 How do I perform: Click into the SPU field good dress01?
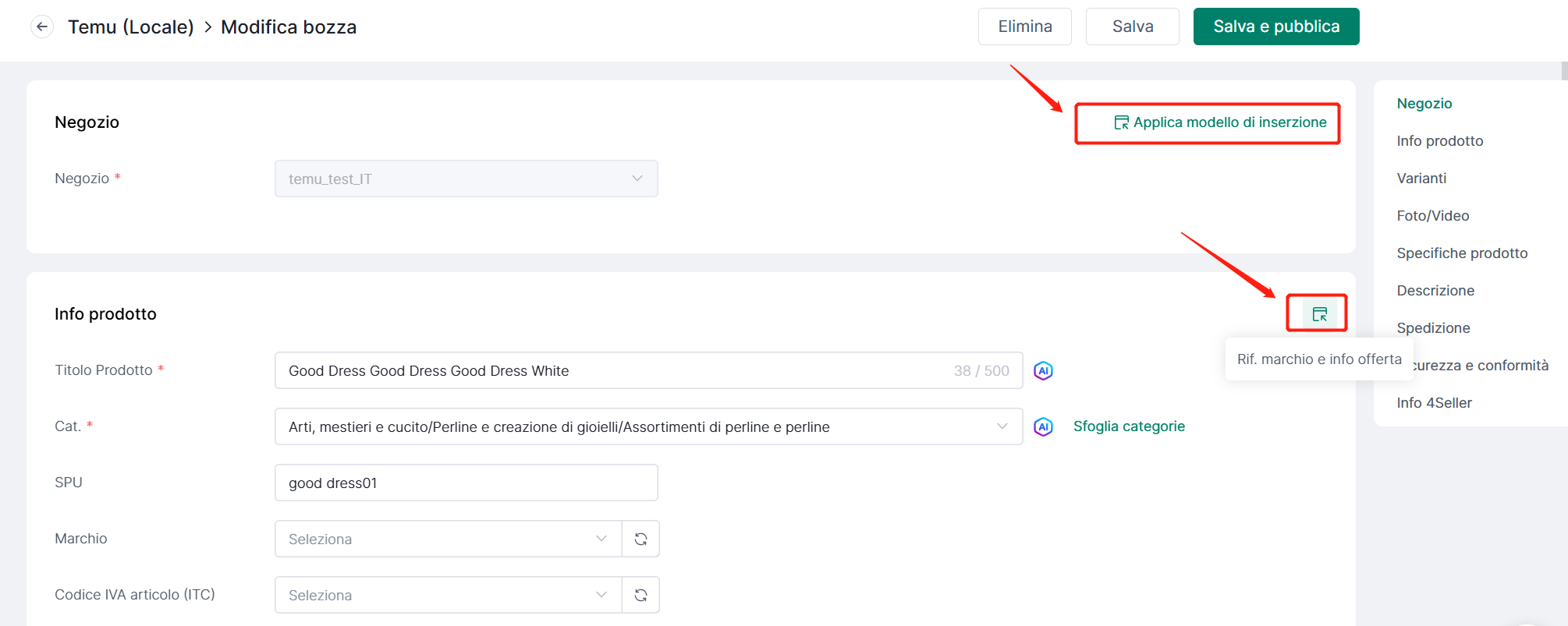pyautogui.click(x=466, y=483)
